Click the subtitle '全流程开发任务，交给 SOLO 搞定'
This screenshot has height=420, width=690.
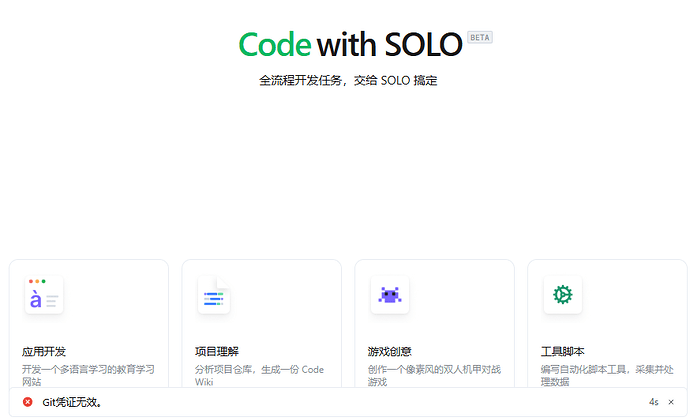pyautogui.click(x=348, y=81)
